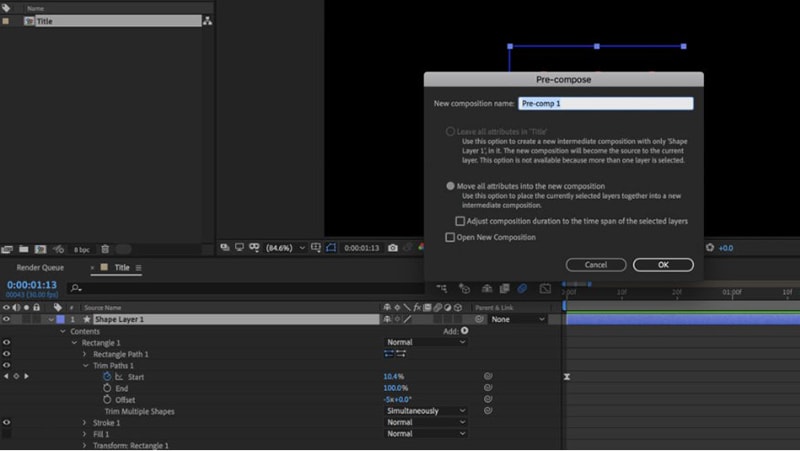Open Trim Multiple Shapes Simultaneously dropdown

click(426, 411)
